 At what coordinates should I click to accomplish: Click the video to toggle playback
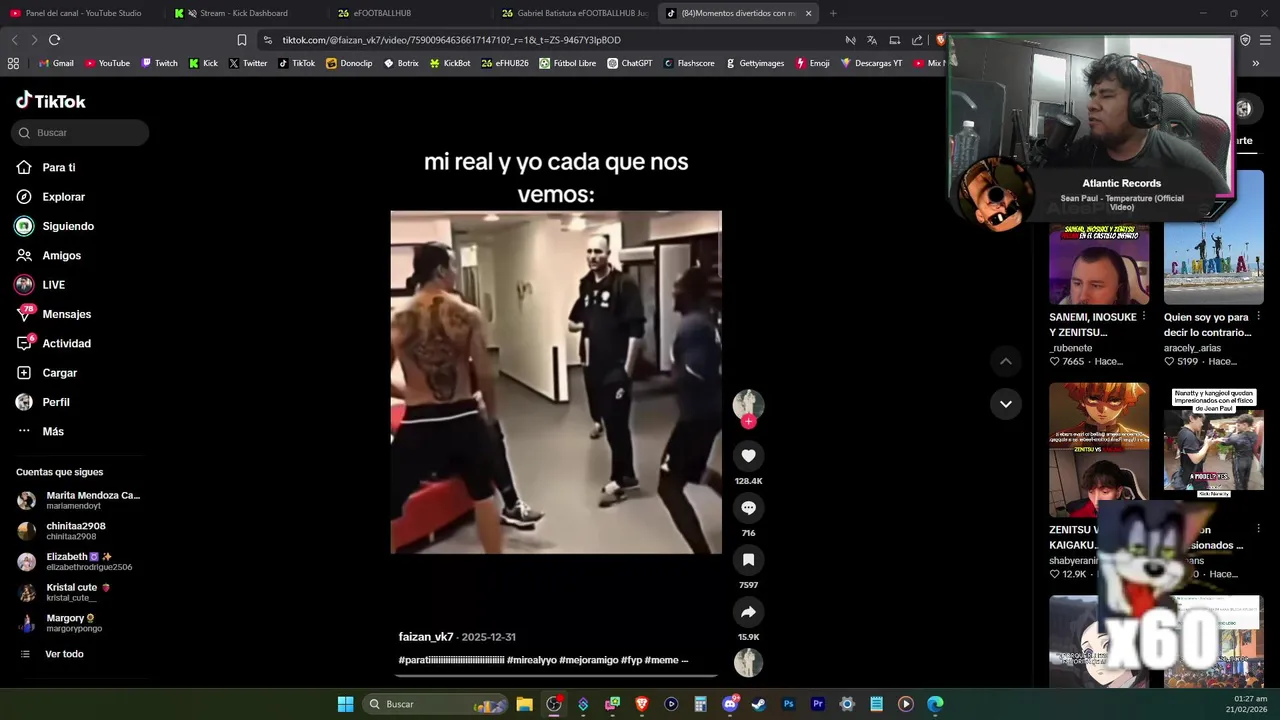pos(556,382)
